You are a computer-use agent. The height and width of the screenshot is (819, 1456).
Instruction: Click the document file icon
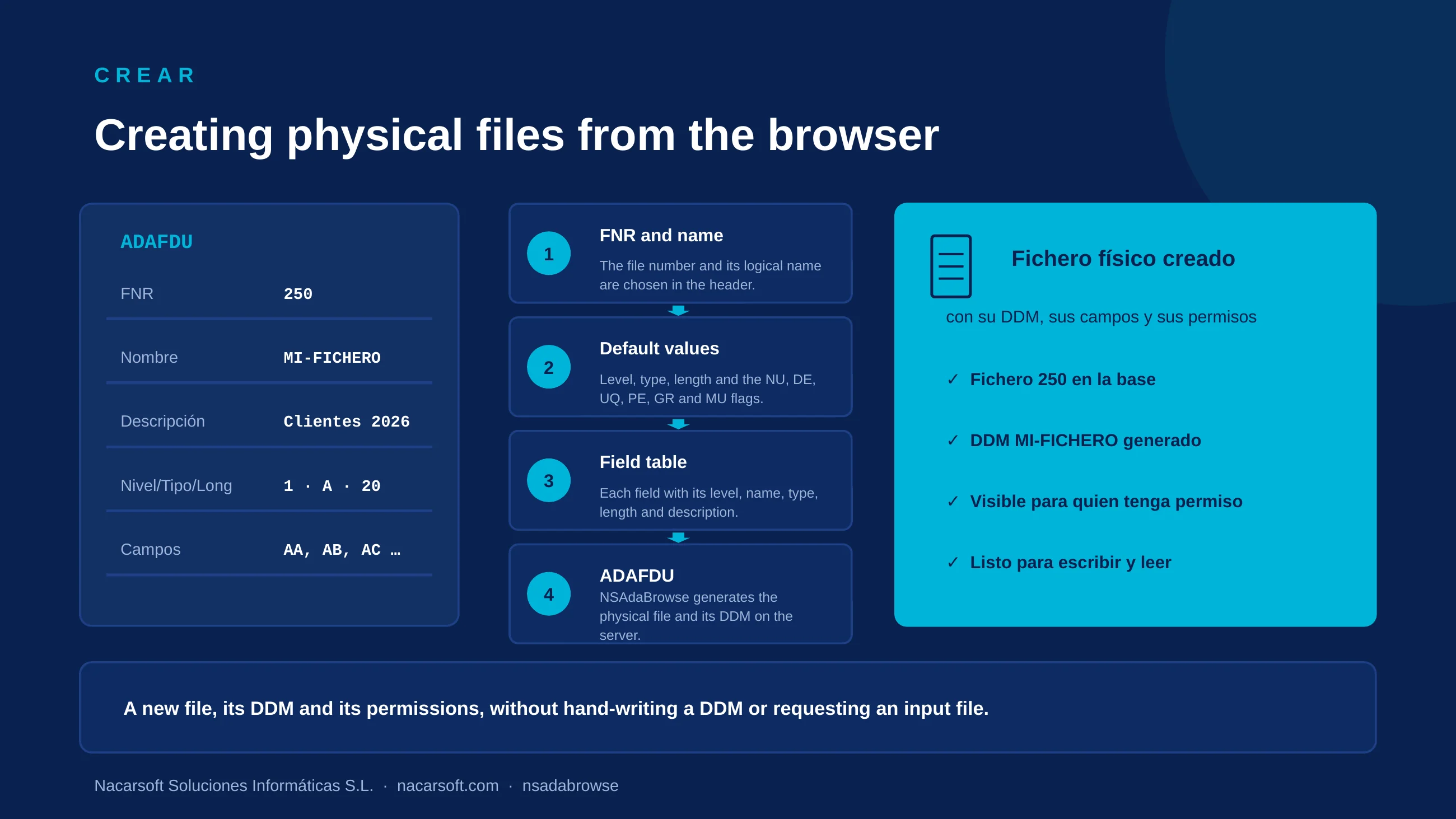(951, 266)
